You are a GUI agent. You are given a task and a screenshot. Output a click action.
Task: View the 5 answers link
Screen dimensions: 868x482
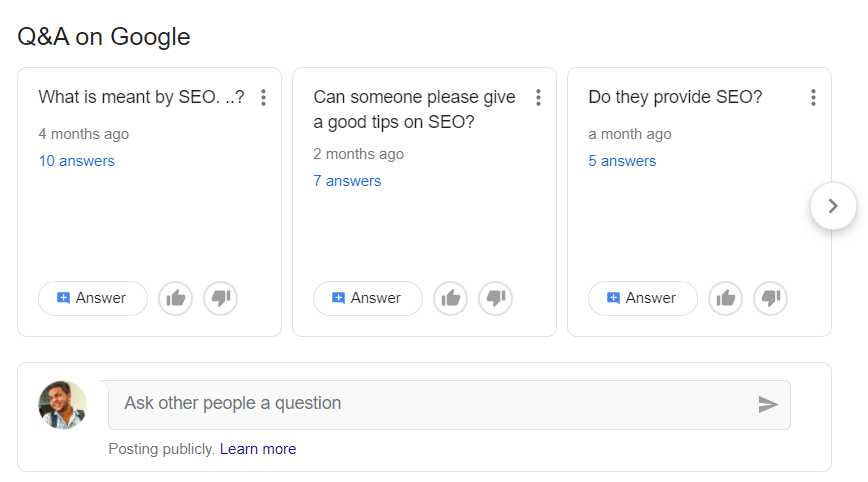click(622, 161)
